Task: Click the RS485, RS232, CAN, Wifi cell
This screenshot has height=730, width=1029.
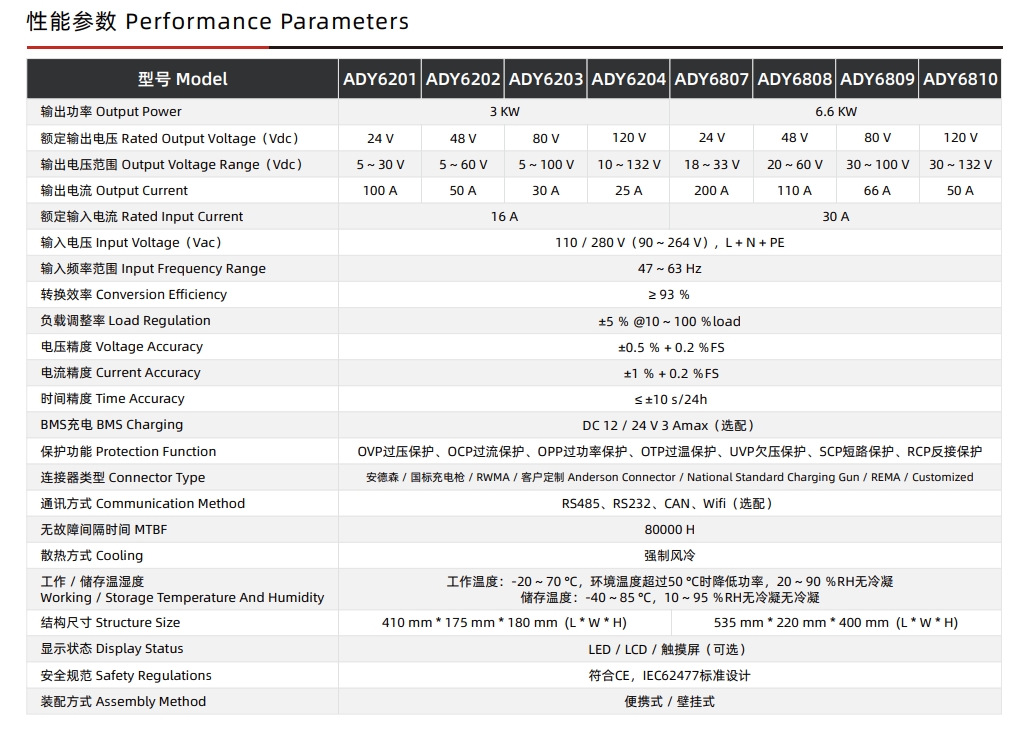Action: (x=669, y=503)
